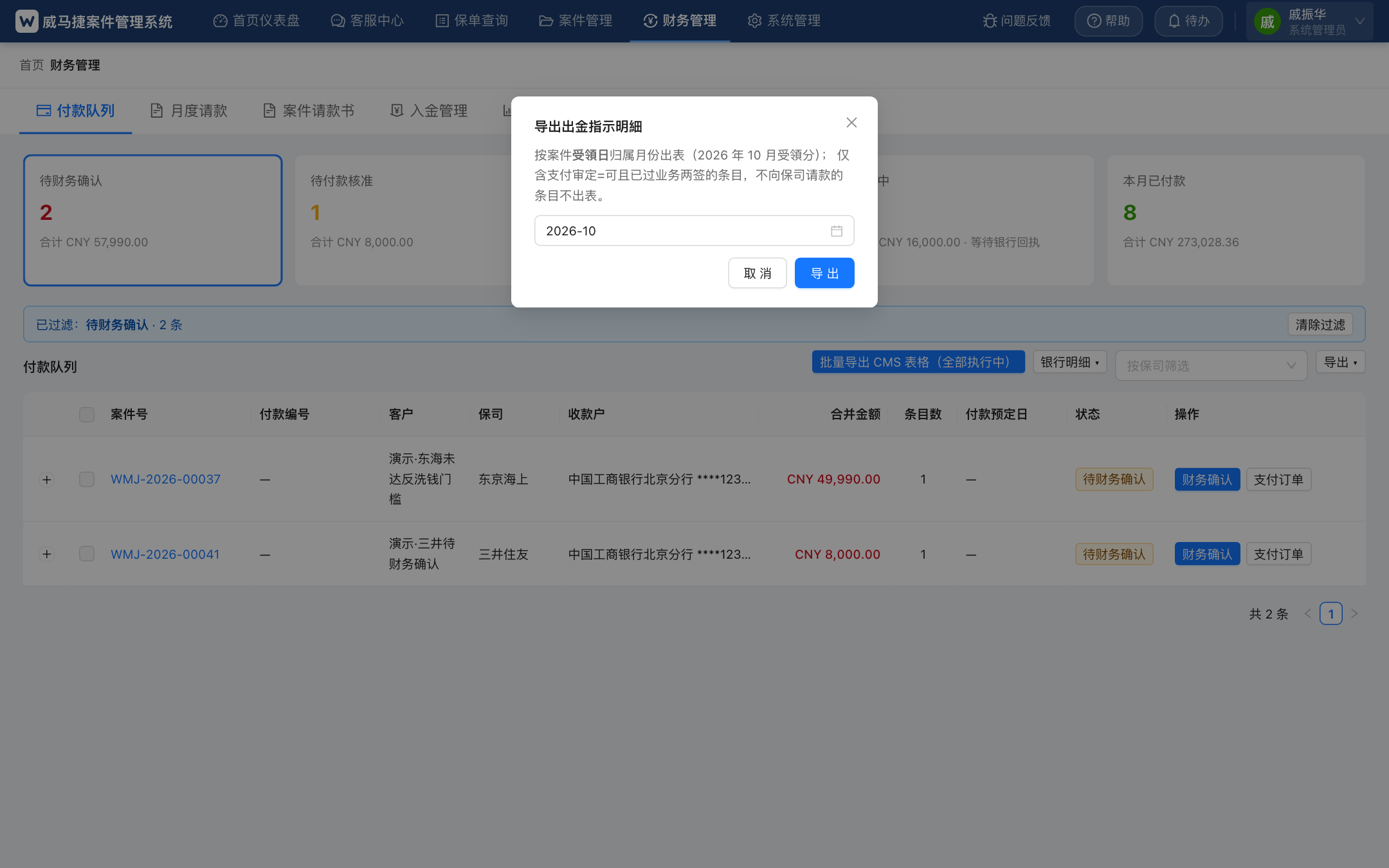Click 支付订单 for the 三井住友 row
This screenshot has width=1389, height=868.
pyautogui.click(x=1278, y=554)
